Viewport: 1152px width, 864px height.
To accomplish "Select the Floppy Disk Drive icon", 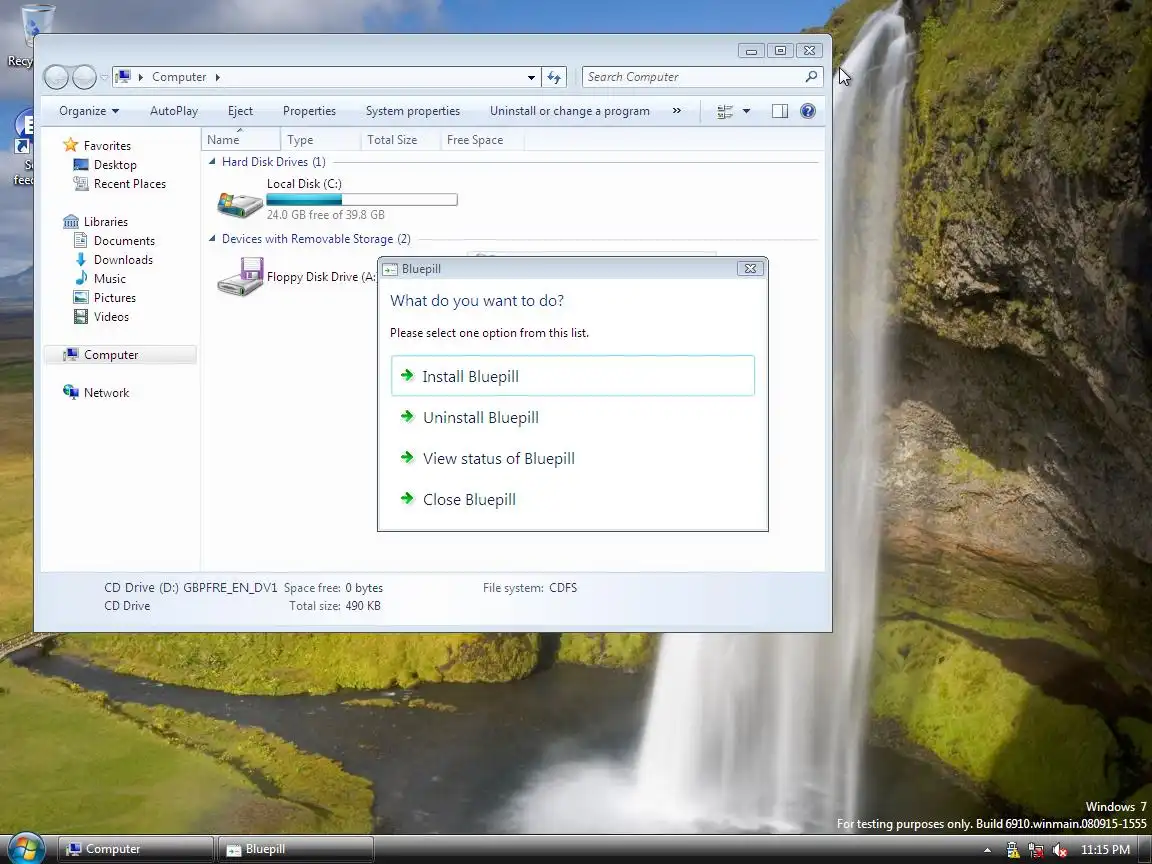I will [x=240, y=277].
